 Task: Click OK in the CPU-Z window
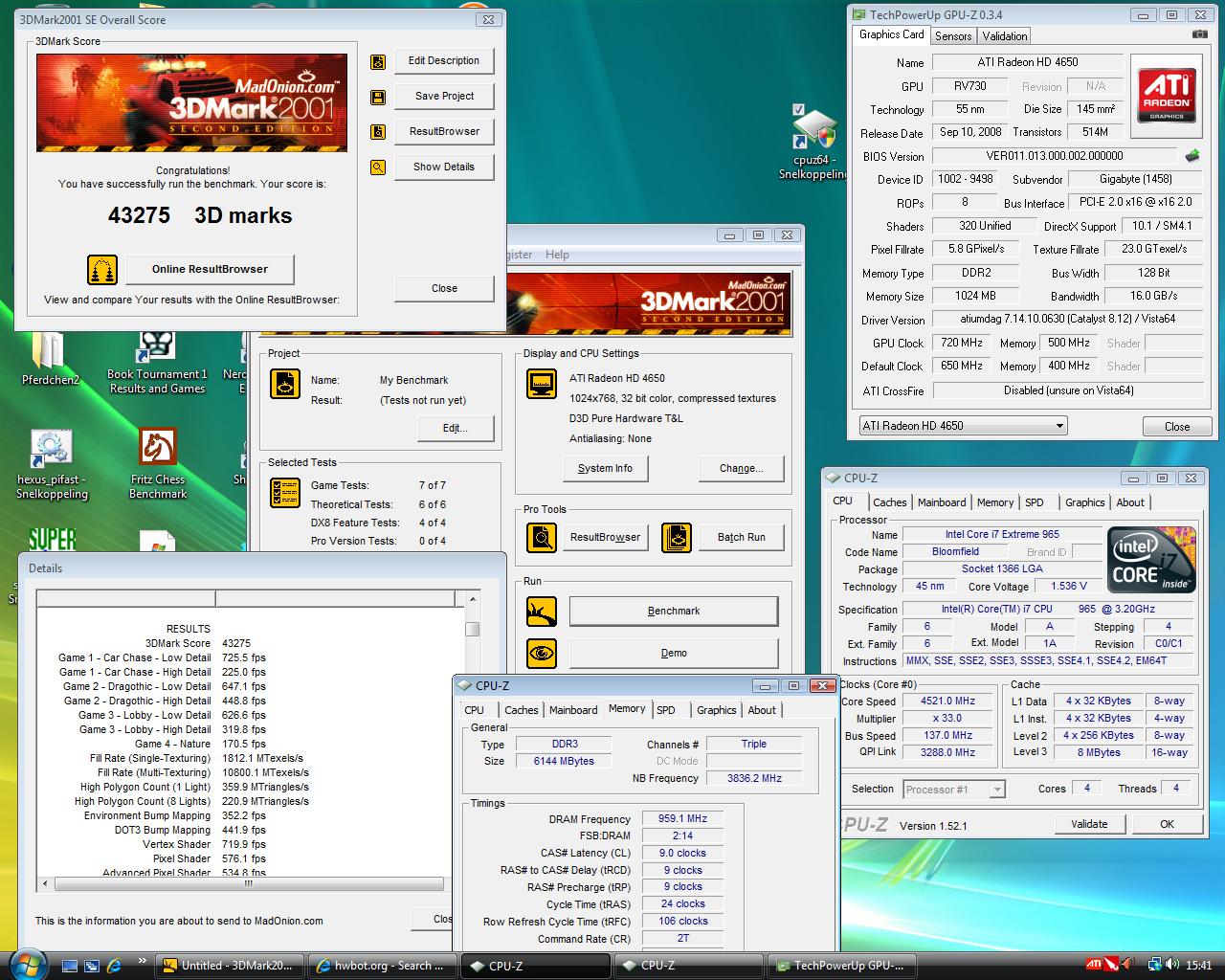point(1167,824)
